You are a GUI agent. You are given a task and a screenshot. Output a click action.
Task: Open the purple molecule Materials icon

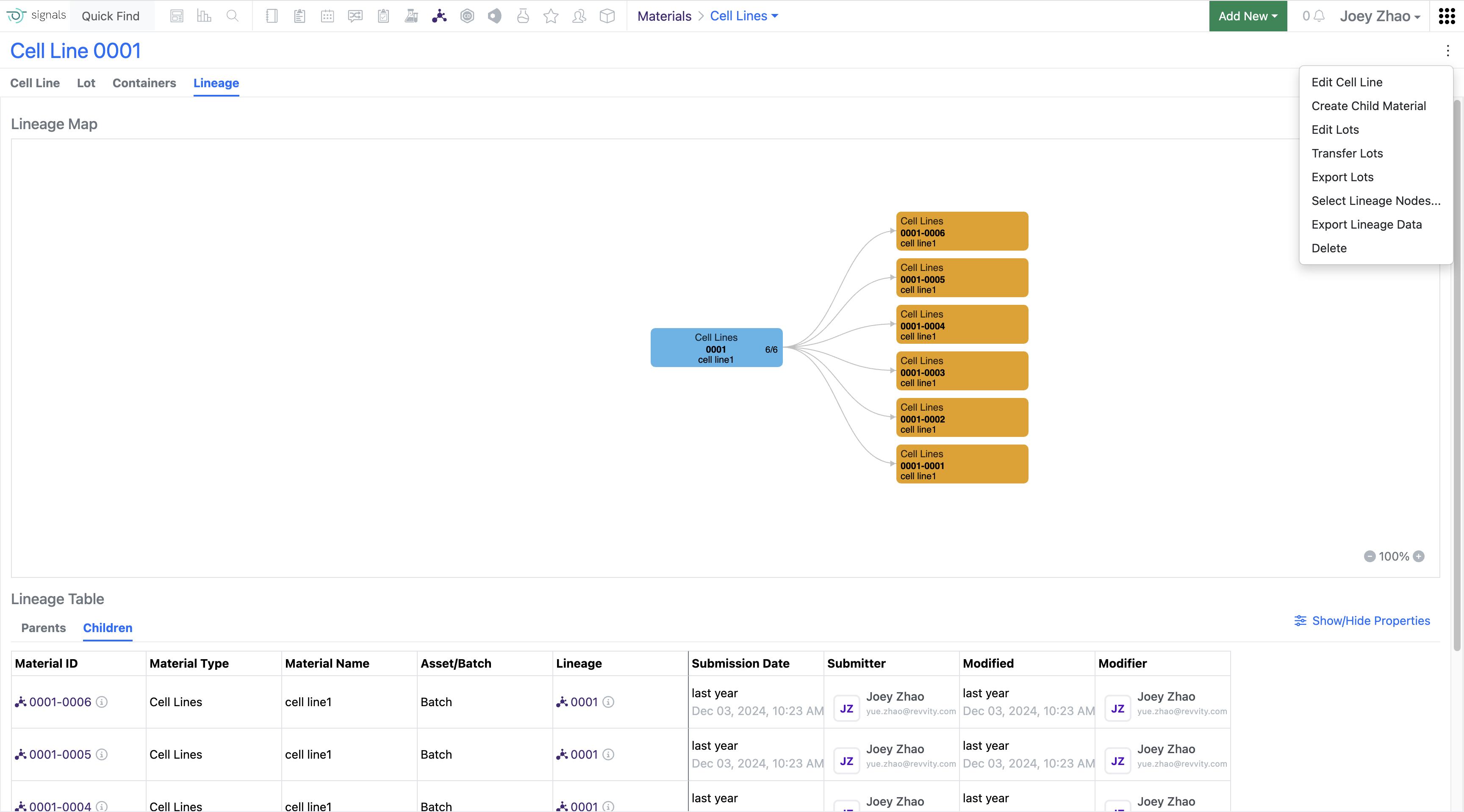(439, 16)
